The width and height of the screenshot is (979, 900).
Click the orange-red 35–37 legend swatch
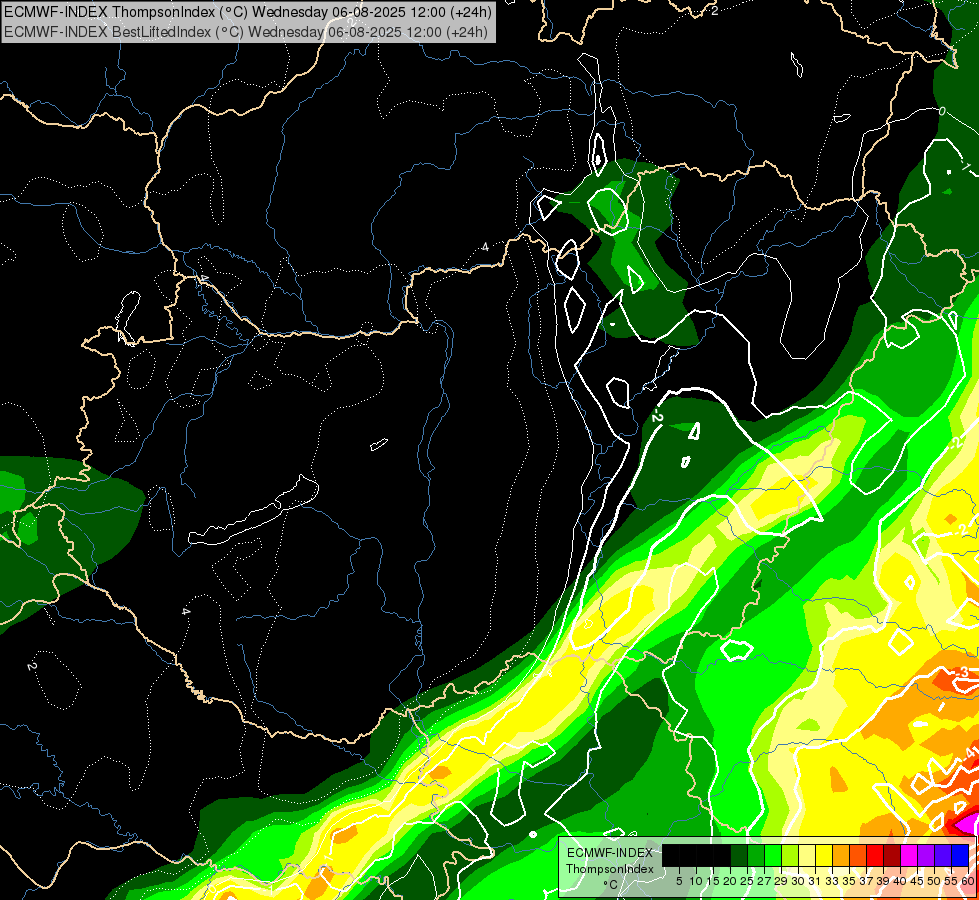pyautogui.click(x=858, y=855)
